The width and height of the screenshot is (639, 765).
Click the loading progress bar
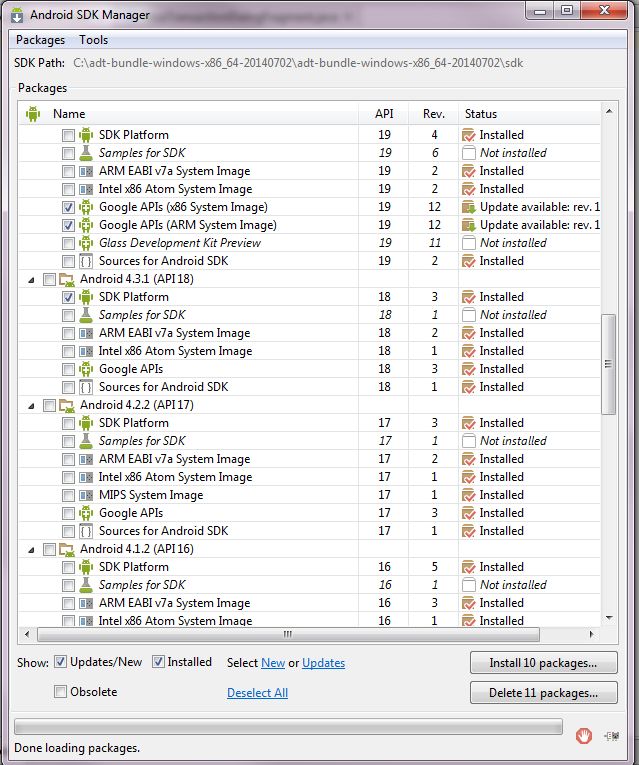288,726
